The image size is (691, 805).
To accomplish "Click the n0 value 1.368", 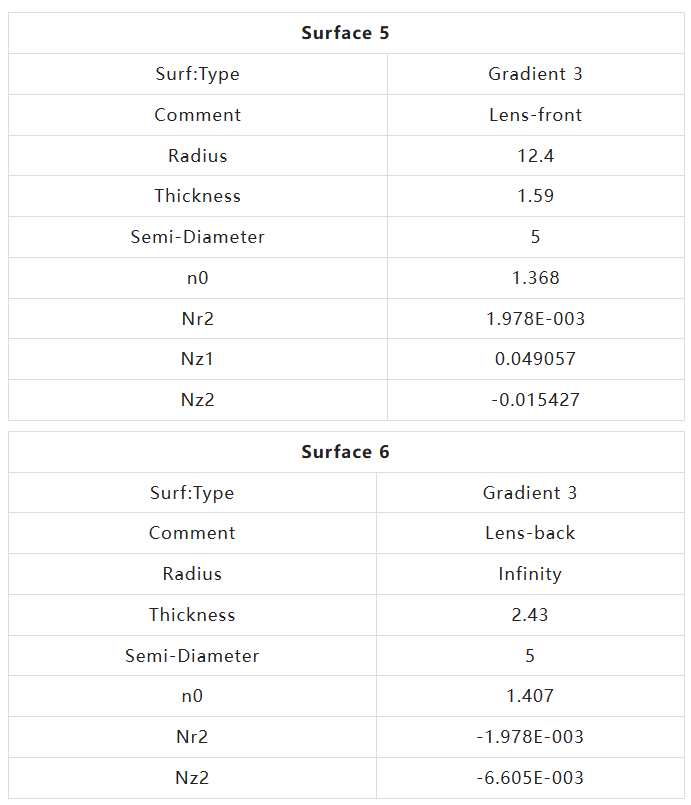I will 535,278.
